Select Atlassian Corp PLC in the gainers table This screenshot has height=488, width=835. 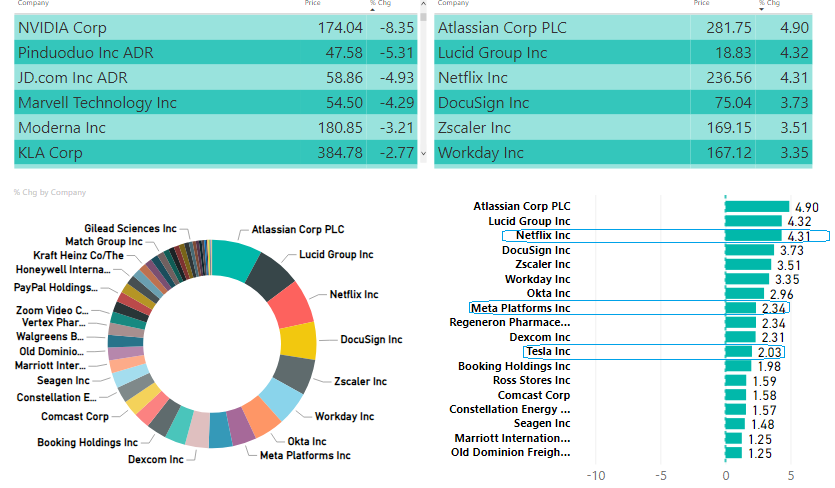[502, 28]
